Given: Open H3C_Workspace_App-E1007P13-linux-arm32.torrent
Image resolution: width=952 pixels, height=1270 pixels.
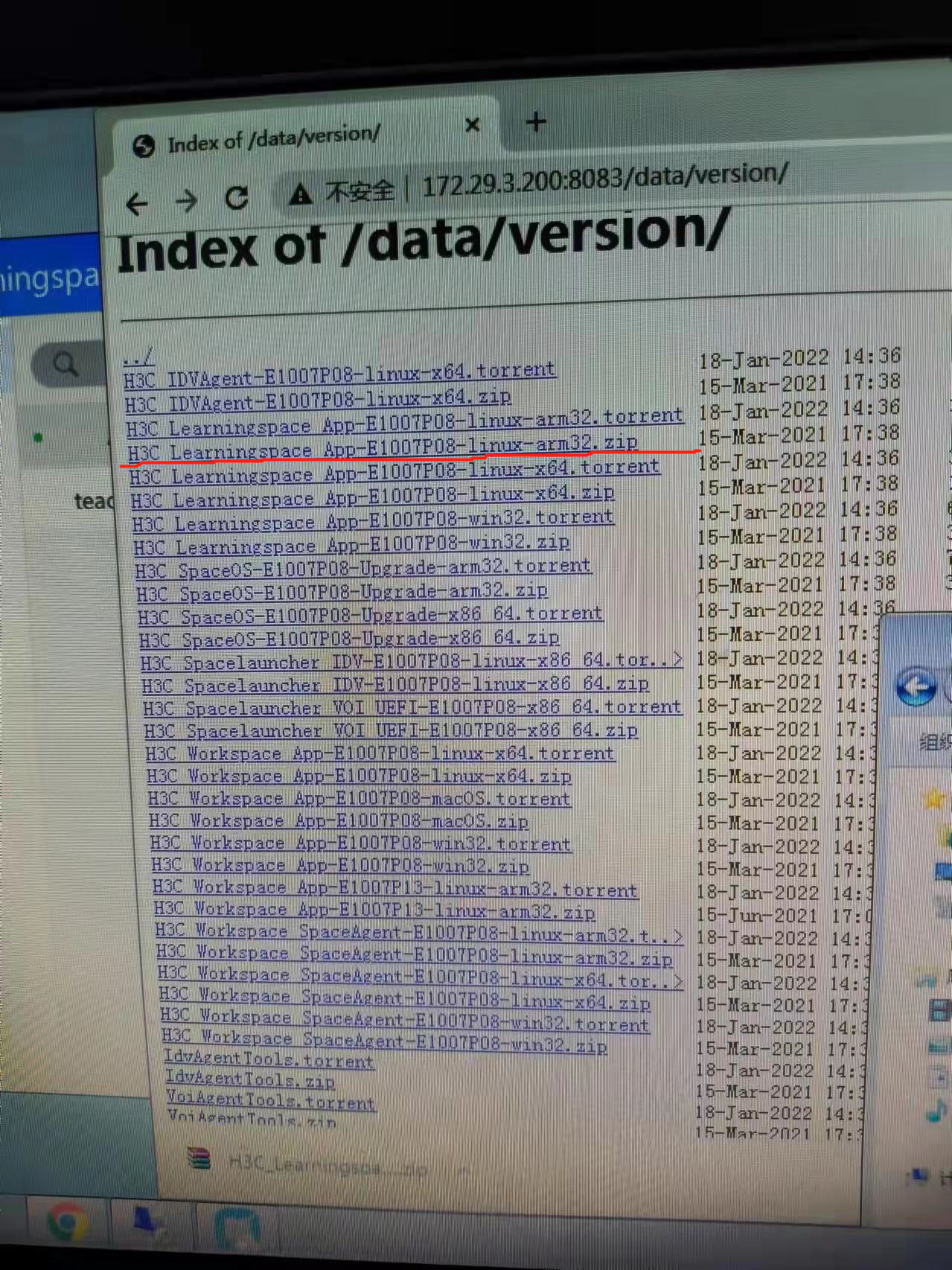Looking at the screenshot, I should point(396,888).
